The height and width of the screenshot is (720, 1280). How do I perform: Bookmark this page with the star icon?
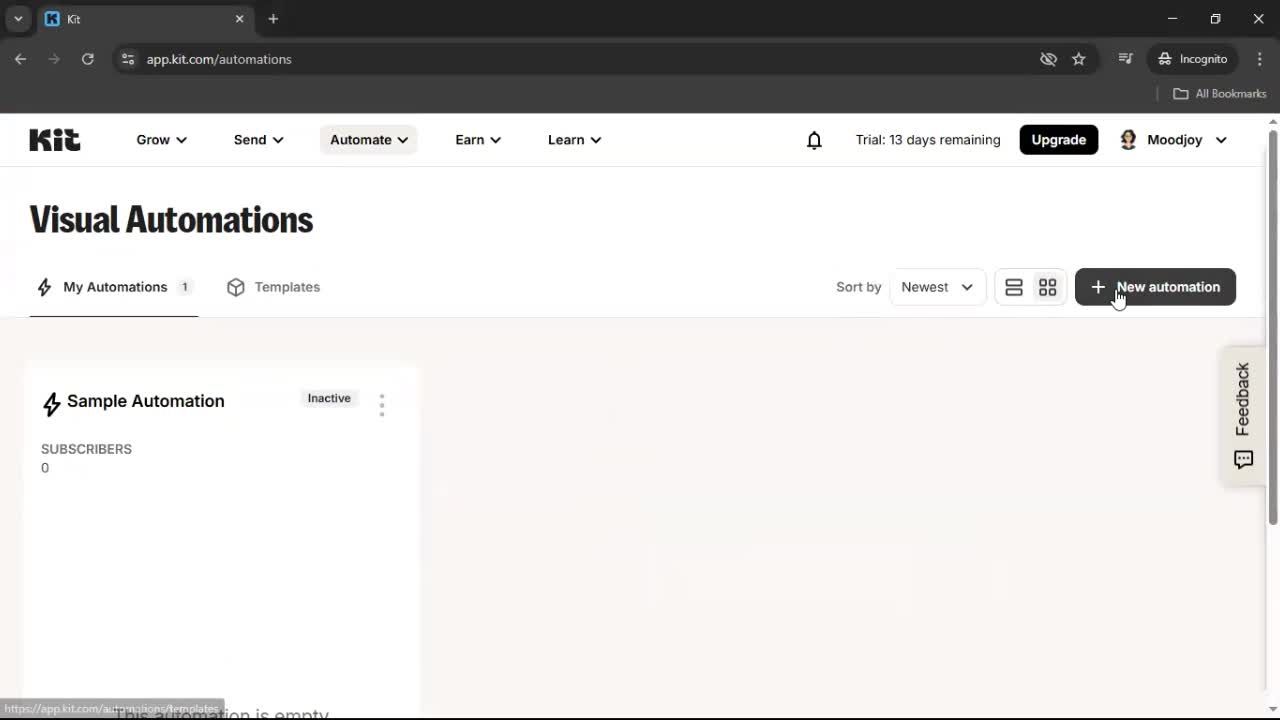pos(1079,59)
